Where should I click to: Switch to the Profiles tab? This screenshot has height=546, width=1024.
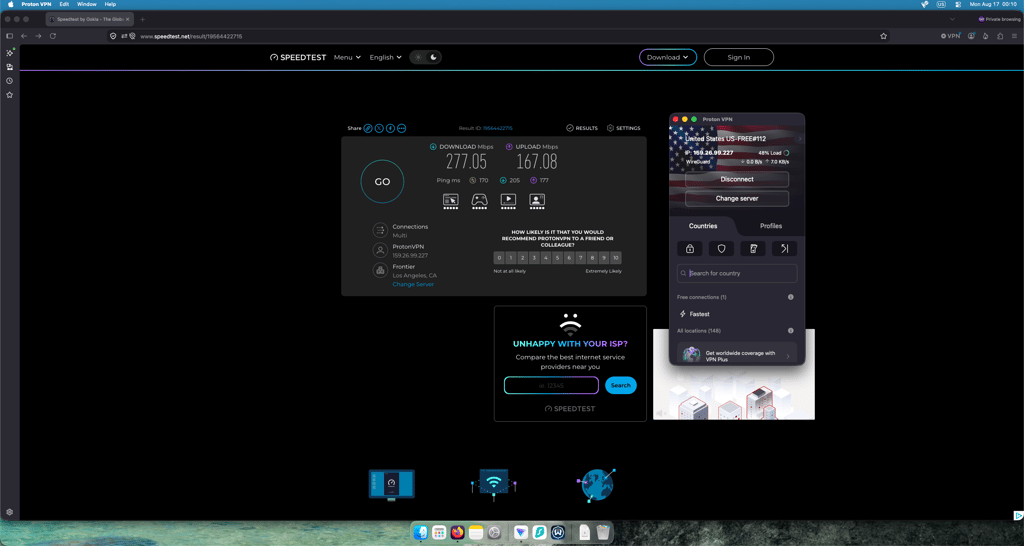[771, 226]
